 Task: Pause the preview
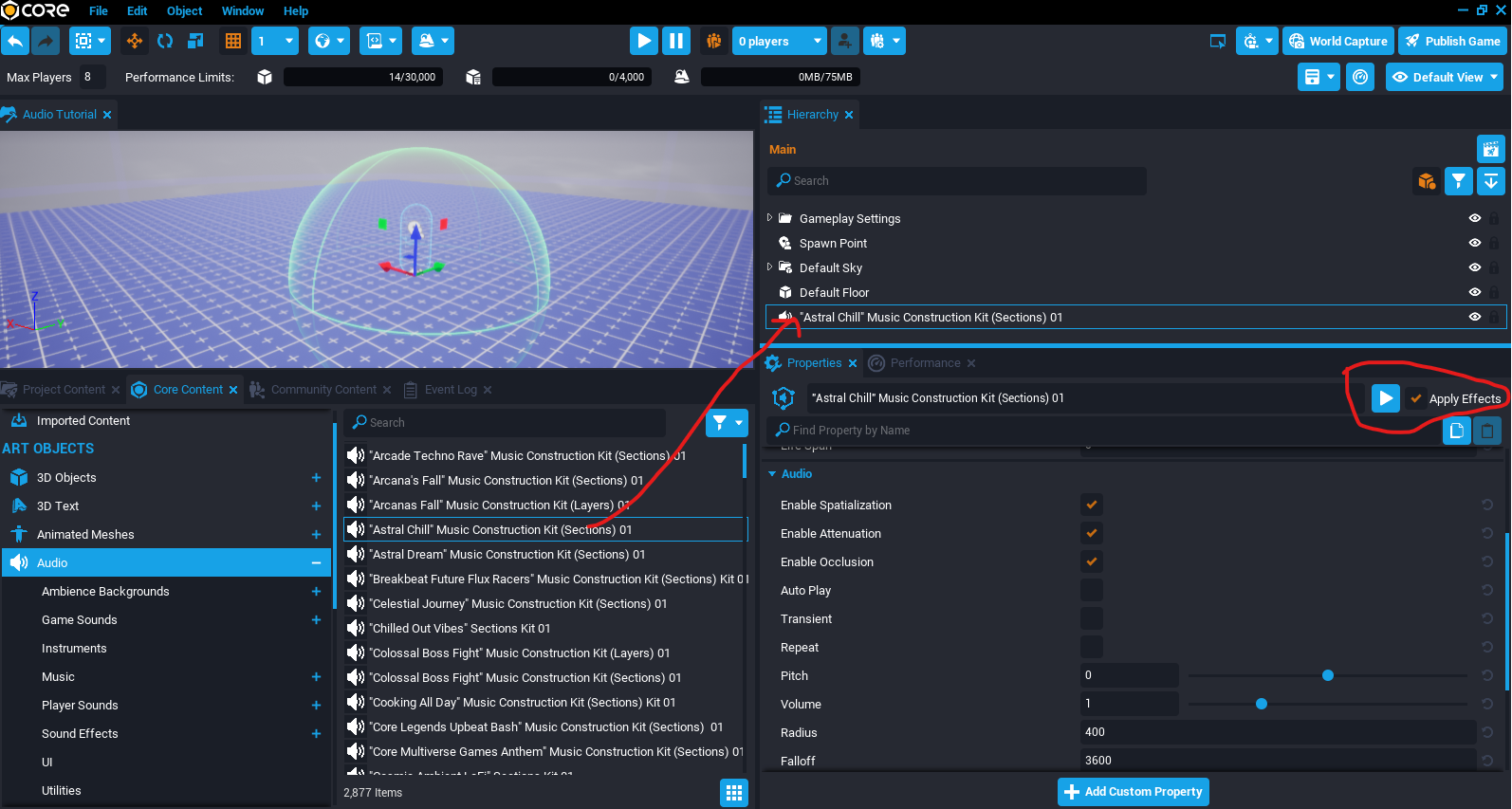675,41
